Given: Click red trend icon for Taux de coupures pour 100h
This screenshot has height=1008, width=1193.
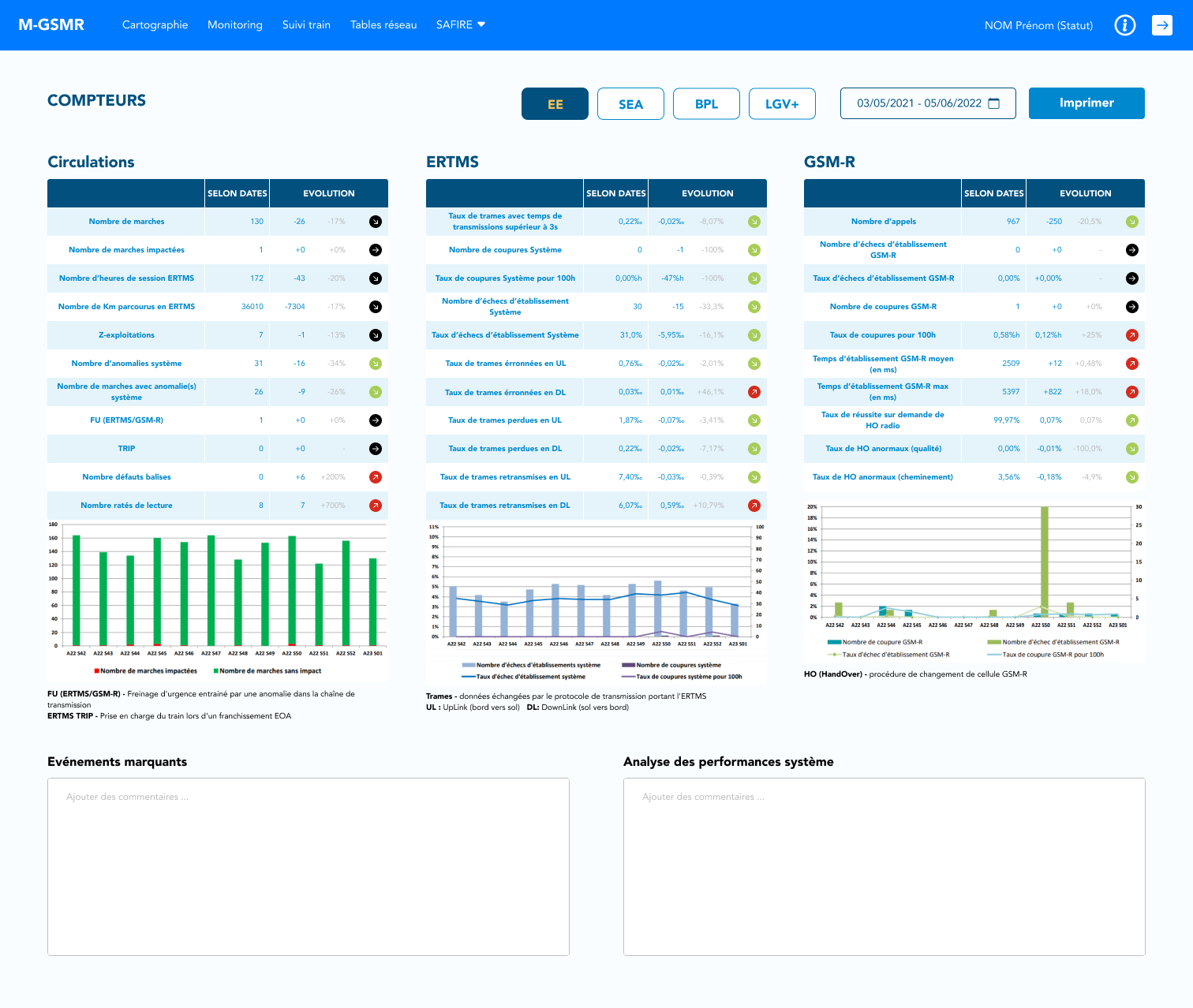Looking at the screenshot, I should coord(1131,335).
